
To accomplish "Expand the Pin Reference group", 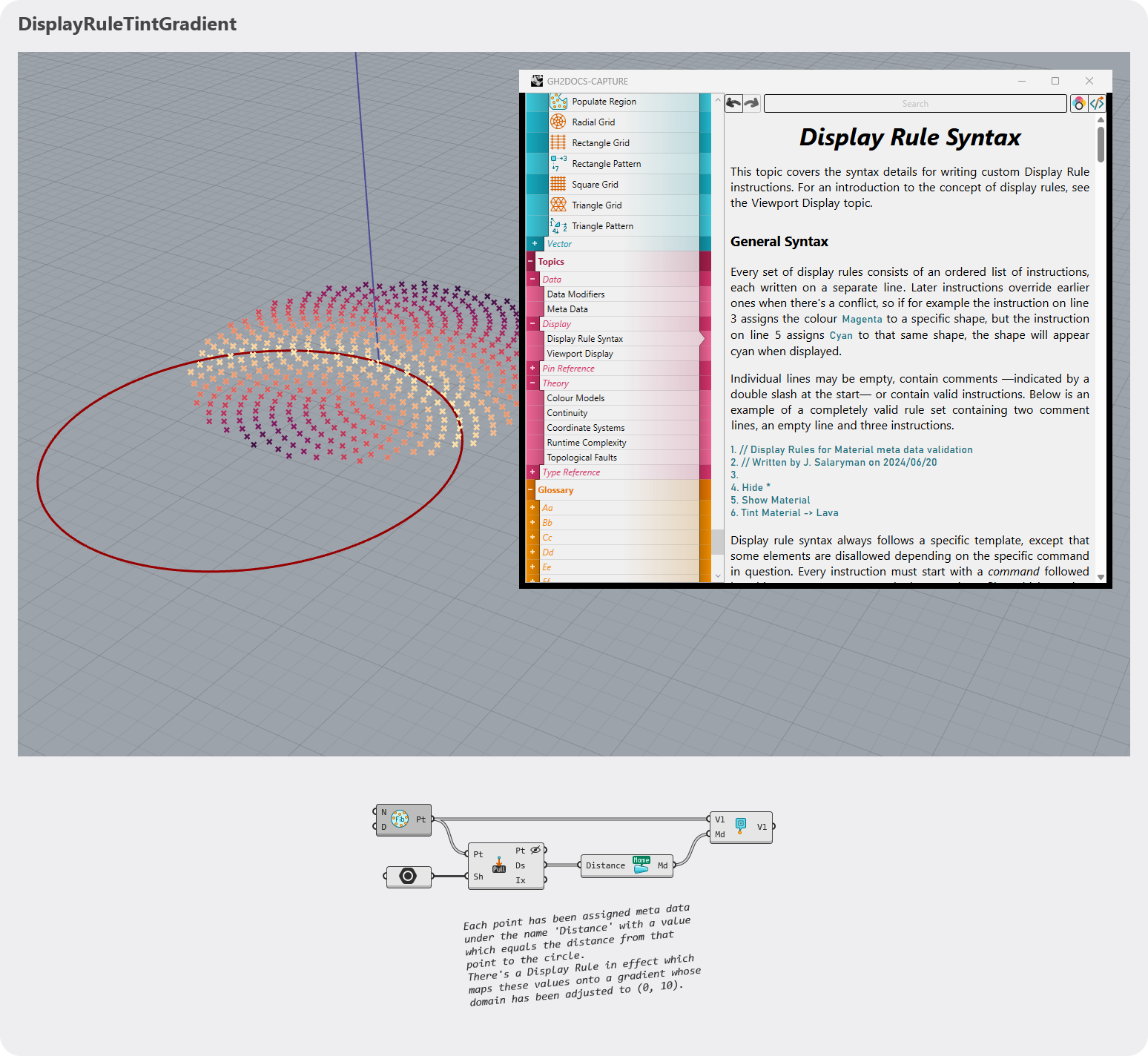I will (532, 369).
